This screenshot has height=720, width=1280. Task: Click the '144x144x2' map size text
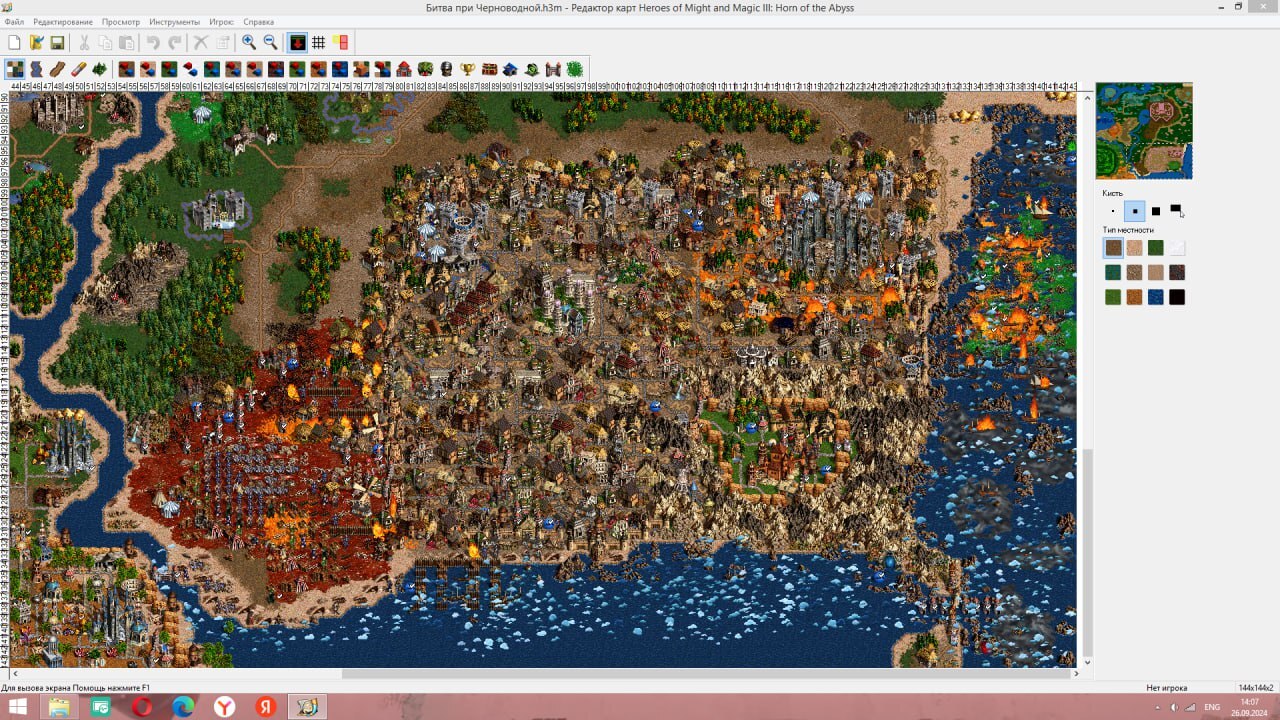1256,688
